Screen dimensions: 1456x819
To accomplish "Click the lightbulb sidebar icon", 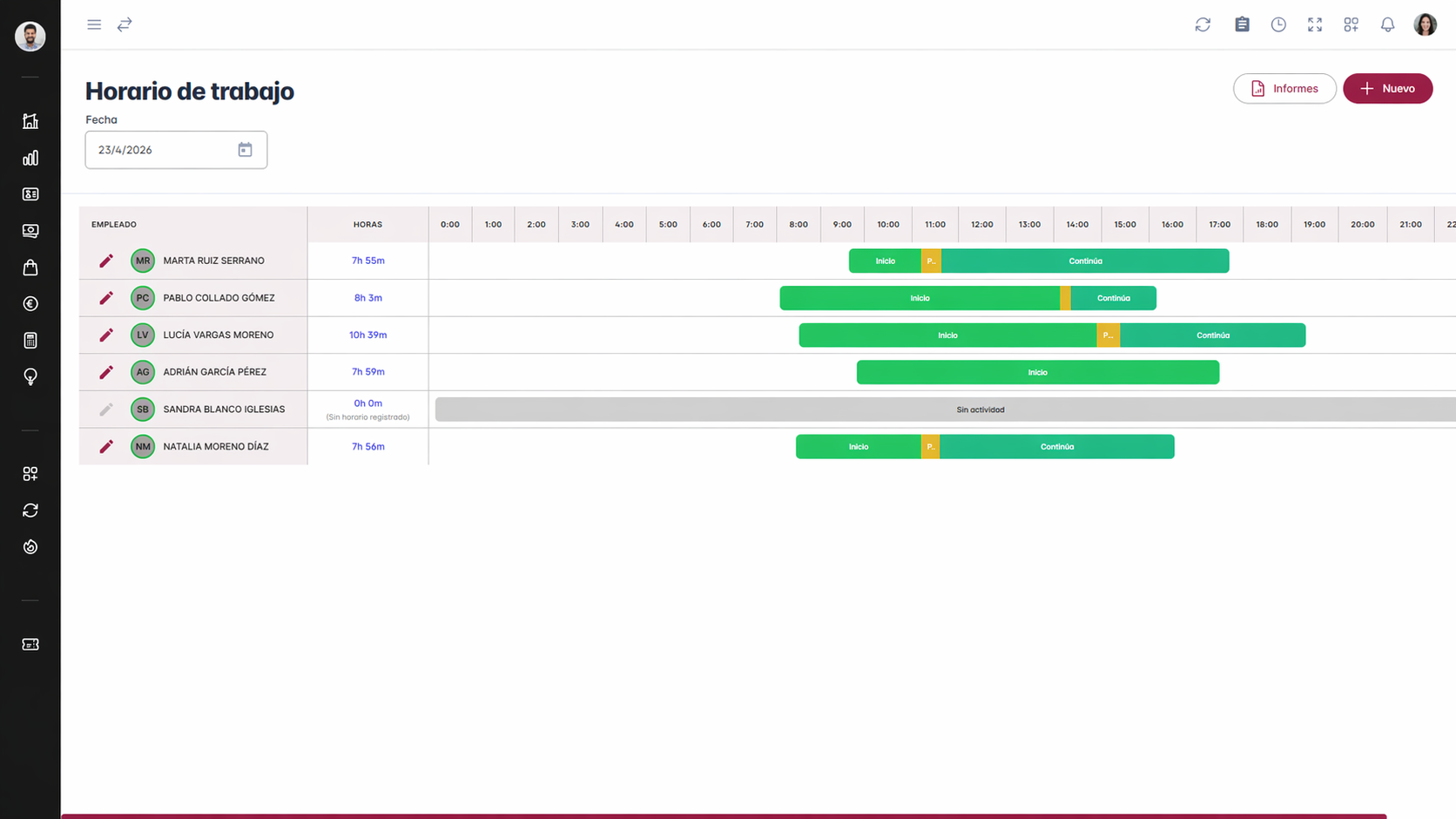I will pos(30,376).
